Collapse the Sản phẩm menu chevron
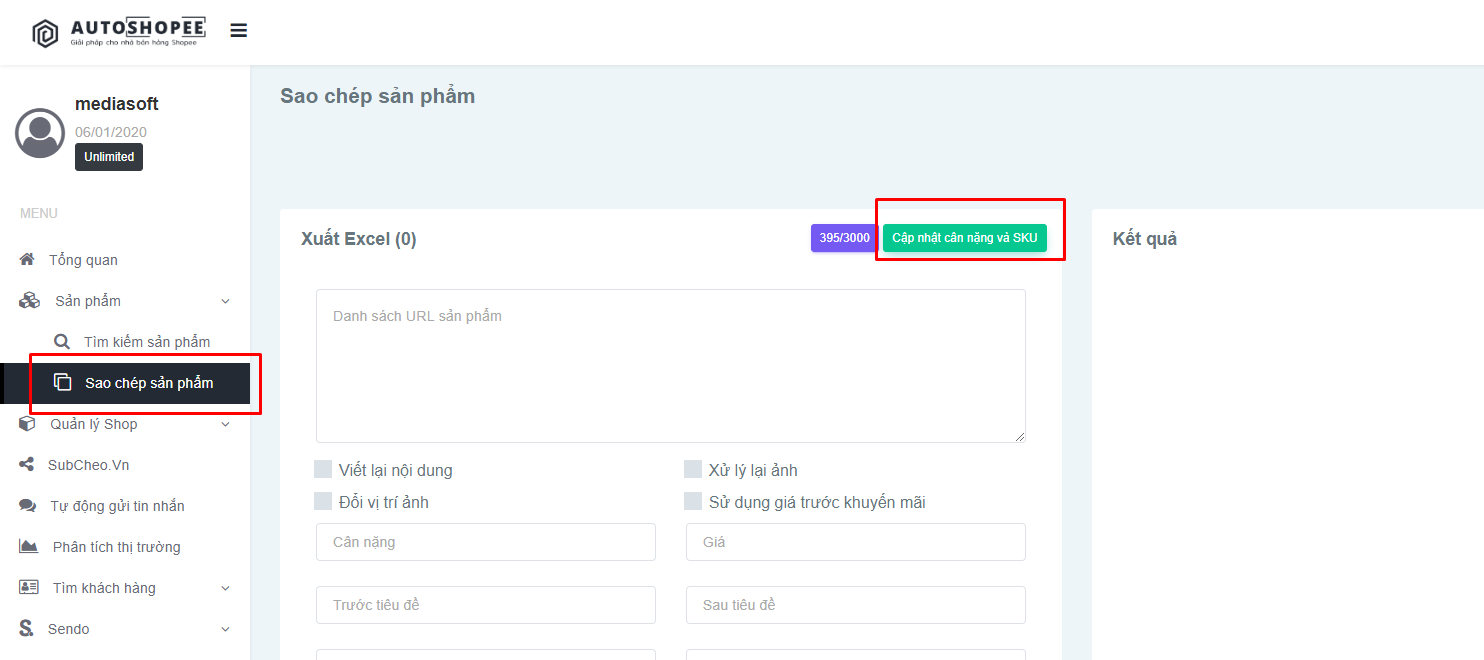This screenshot has height=660, width=1484. pos(225,301)
